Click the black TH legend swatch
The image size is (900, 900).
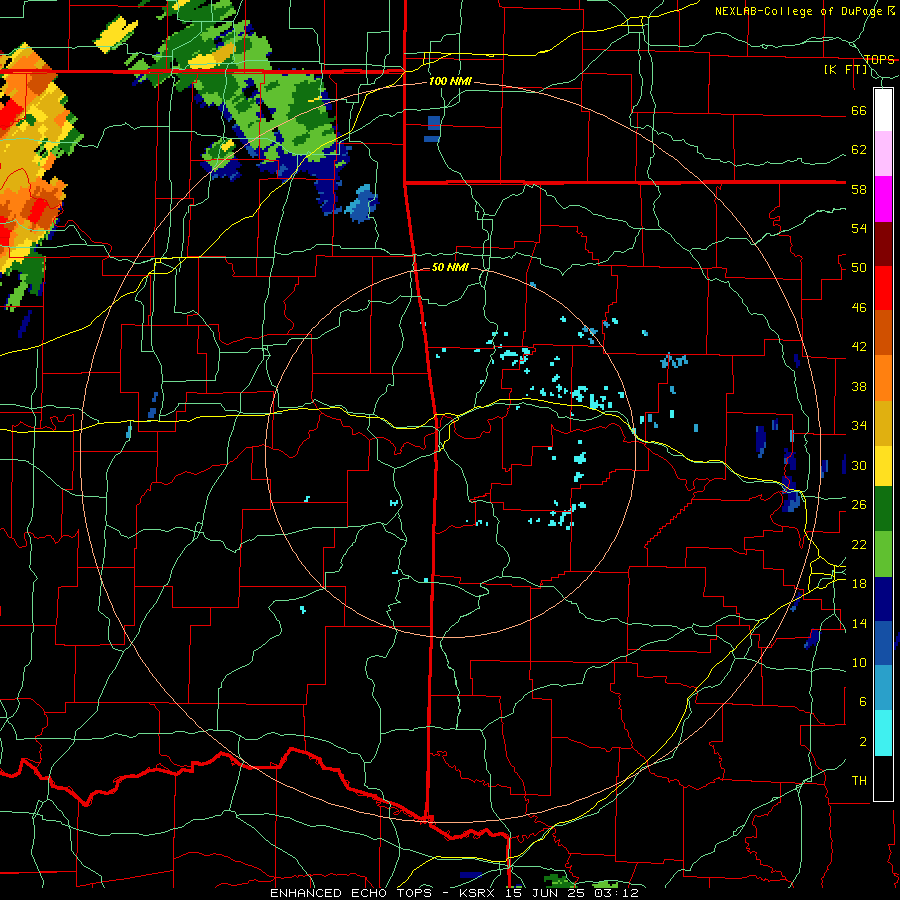(x=883, y=778)
